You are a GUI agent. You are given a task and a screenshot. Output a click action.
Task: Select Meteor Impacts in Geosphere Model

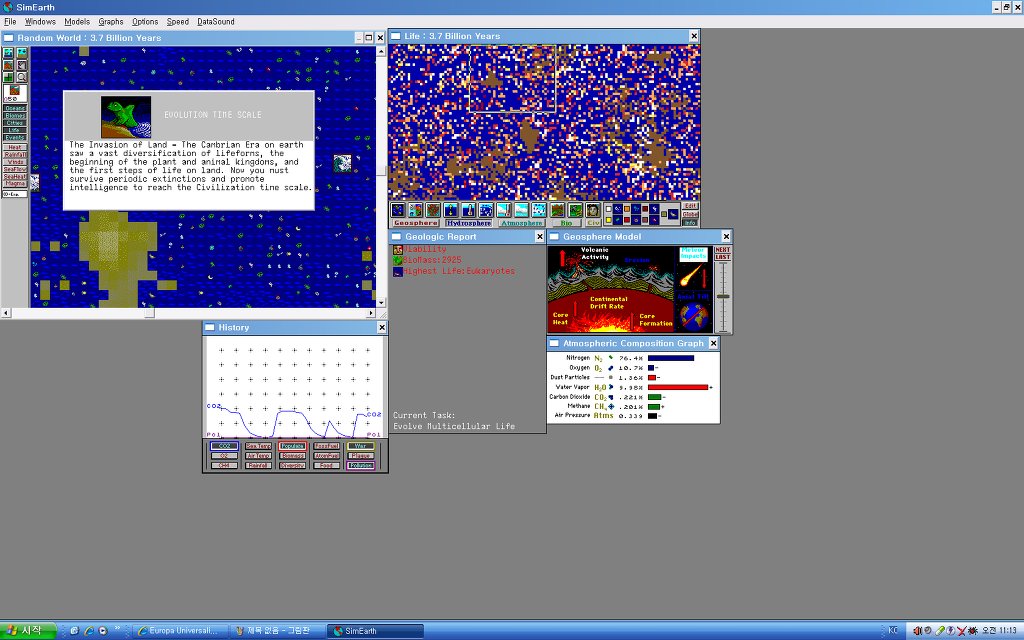point(693,253)
